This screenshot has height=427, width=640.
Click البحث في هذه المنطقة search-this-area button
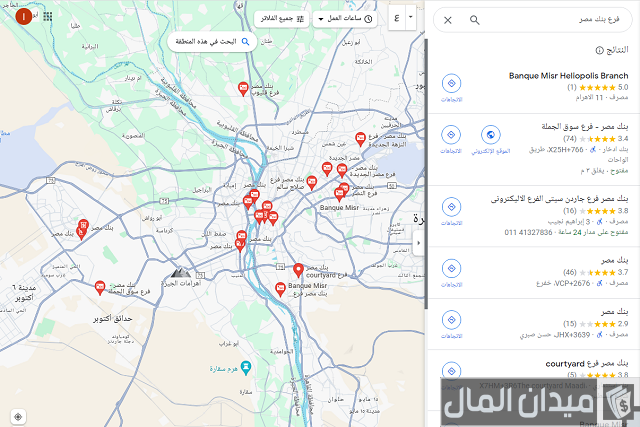pyautogui.click(x=212, y=42)
